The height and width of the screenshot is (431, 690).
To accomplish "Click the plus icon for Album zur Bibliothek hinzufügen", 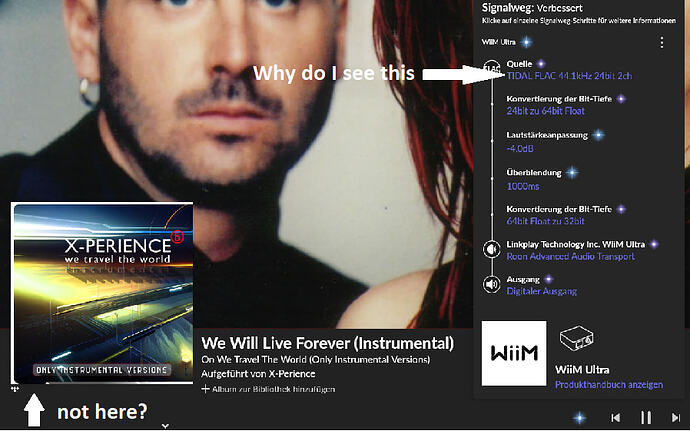I will click(x=205, y=389).
